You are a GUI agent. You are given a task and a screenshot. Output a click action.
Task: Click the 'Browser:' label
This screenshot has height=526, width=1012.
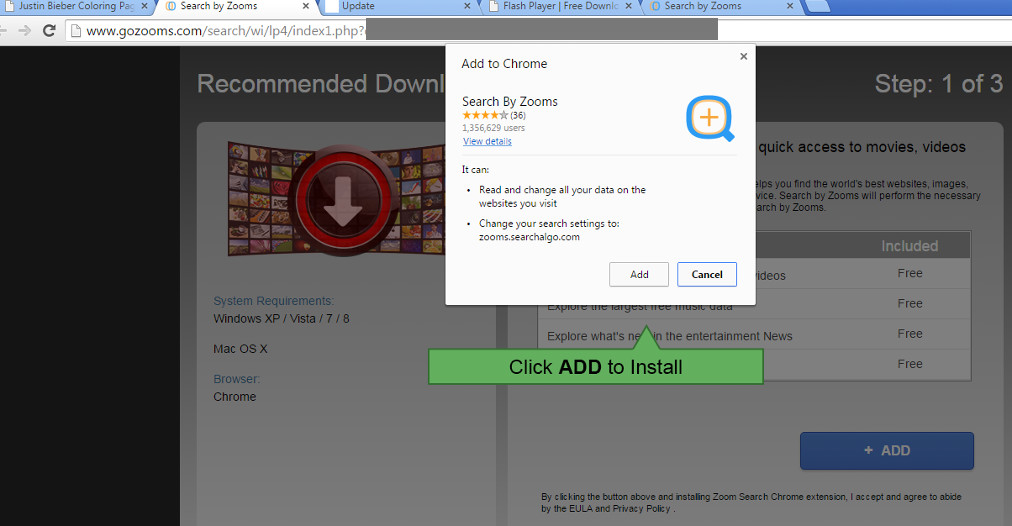tap(237, 379)
